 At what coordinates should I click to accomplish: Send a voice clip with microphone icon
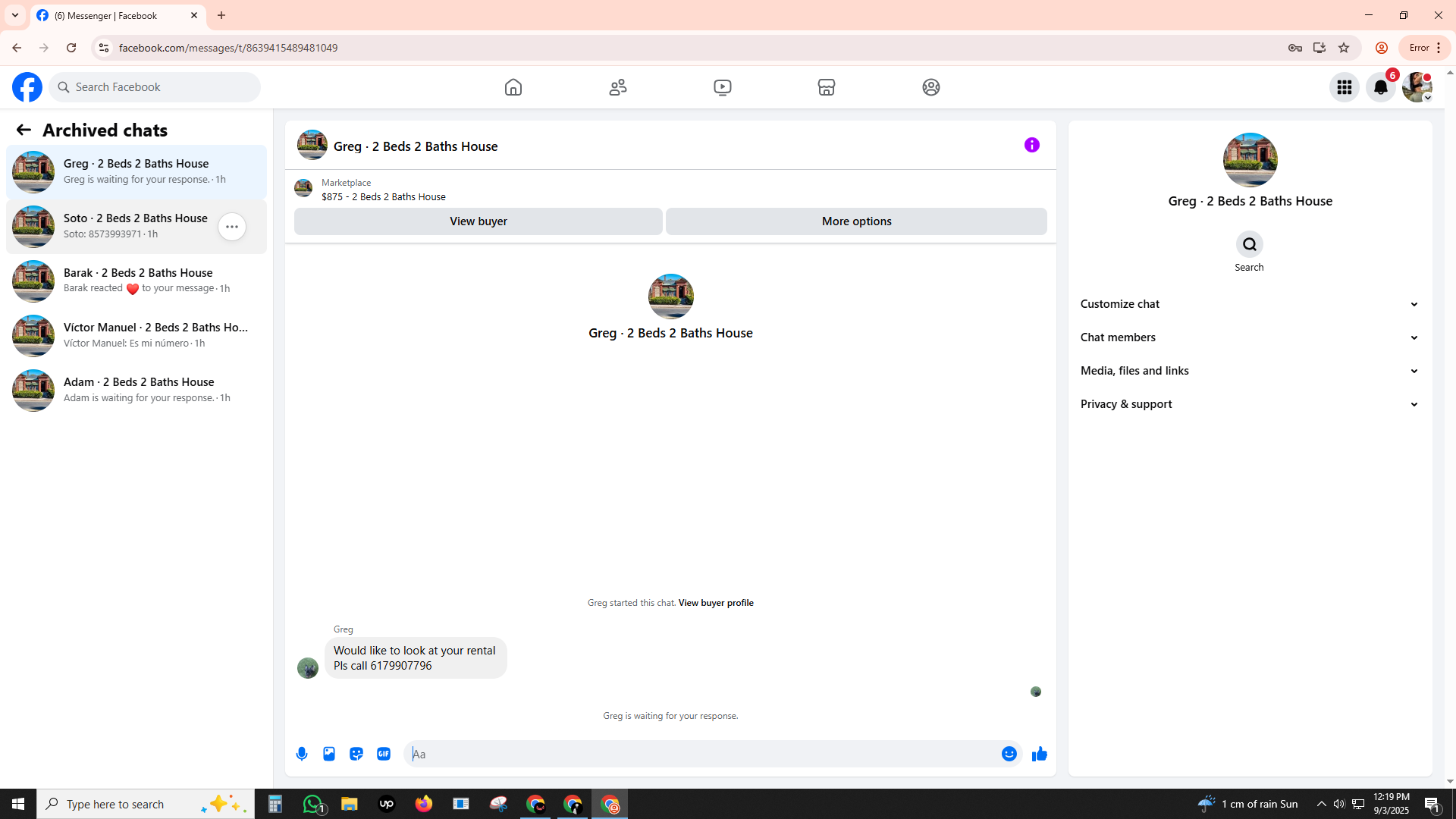click(x=302, y=754)
